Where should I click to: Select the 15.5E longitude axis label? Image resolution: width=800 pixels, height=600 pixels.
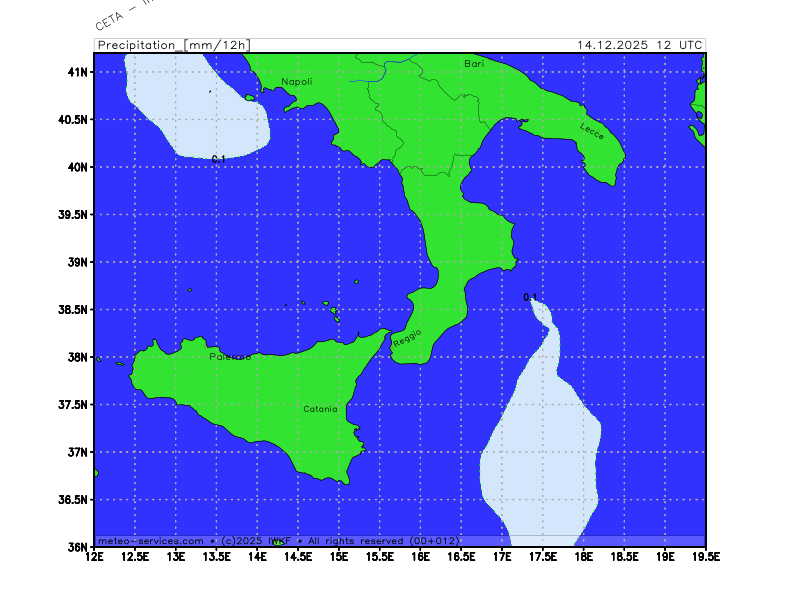pos(380,556)
